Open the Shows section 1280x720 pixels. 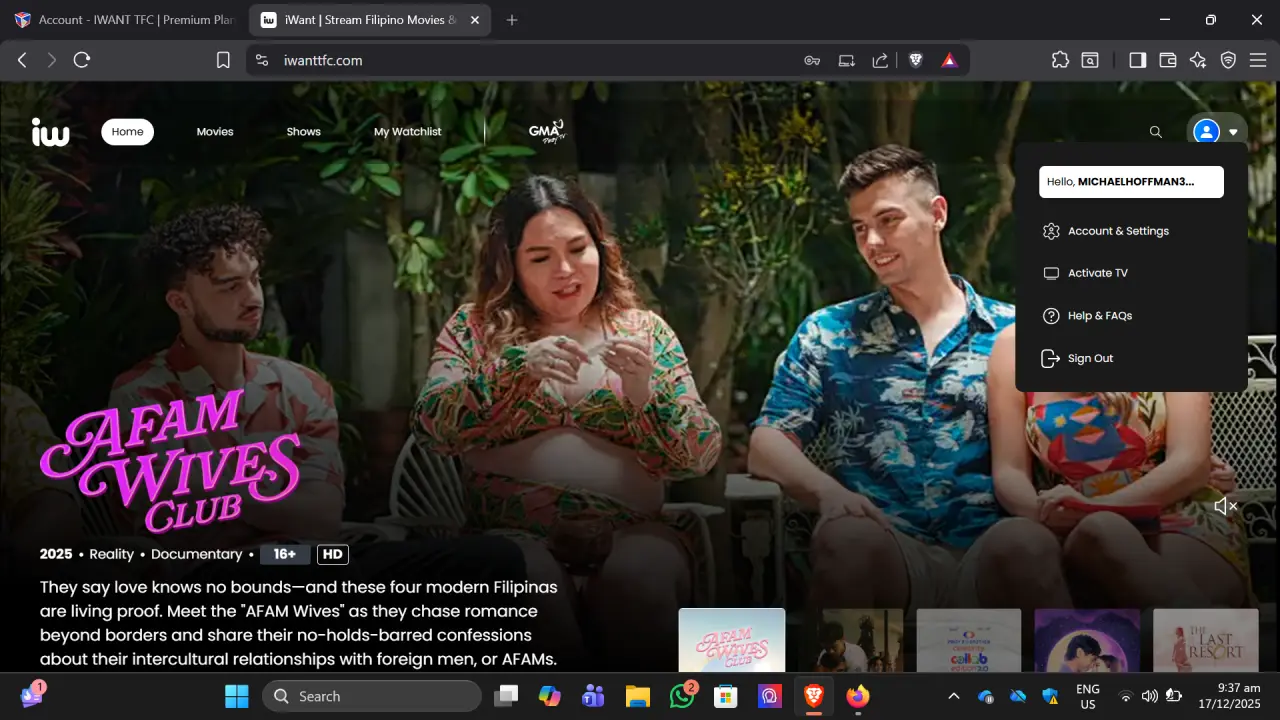[304, 132]
